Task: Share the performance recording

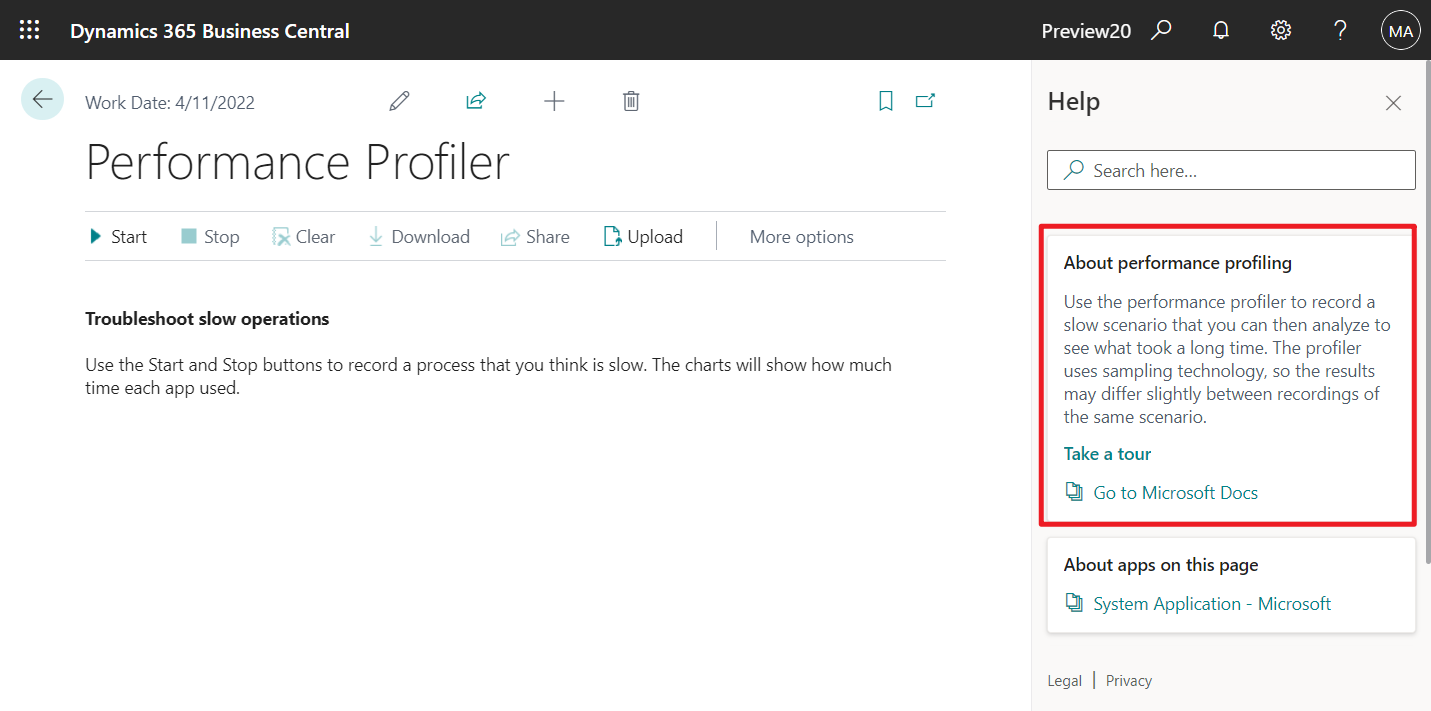Action: pyautogui.click(x=535, y=236)
